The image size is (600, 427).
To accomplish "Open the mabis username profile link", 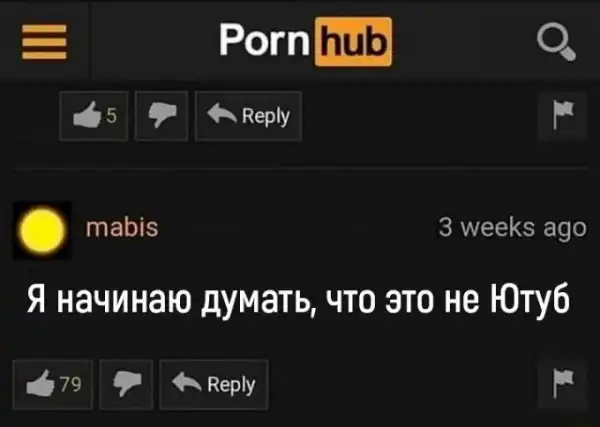I will [122, 228].
